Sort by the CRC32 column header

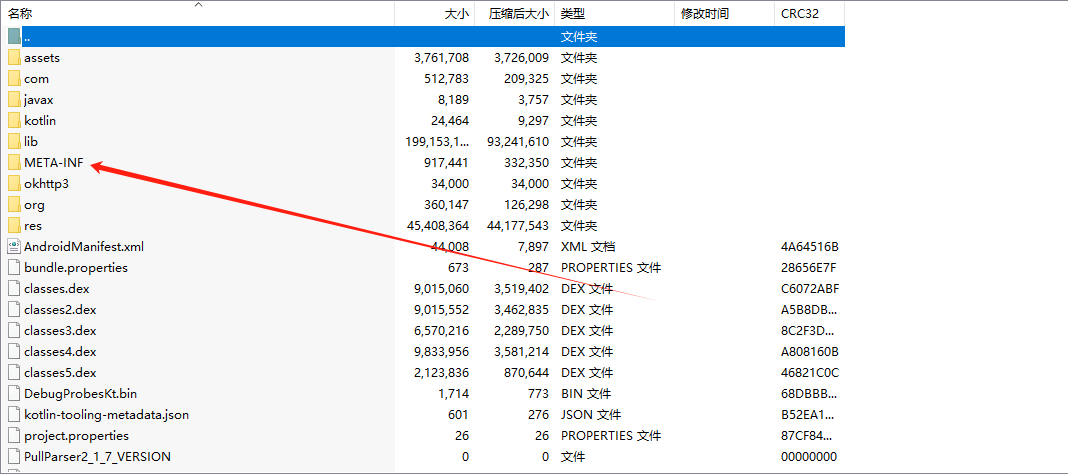[x=798, y=14]
